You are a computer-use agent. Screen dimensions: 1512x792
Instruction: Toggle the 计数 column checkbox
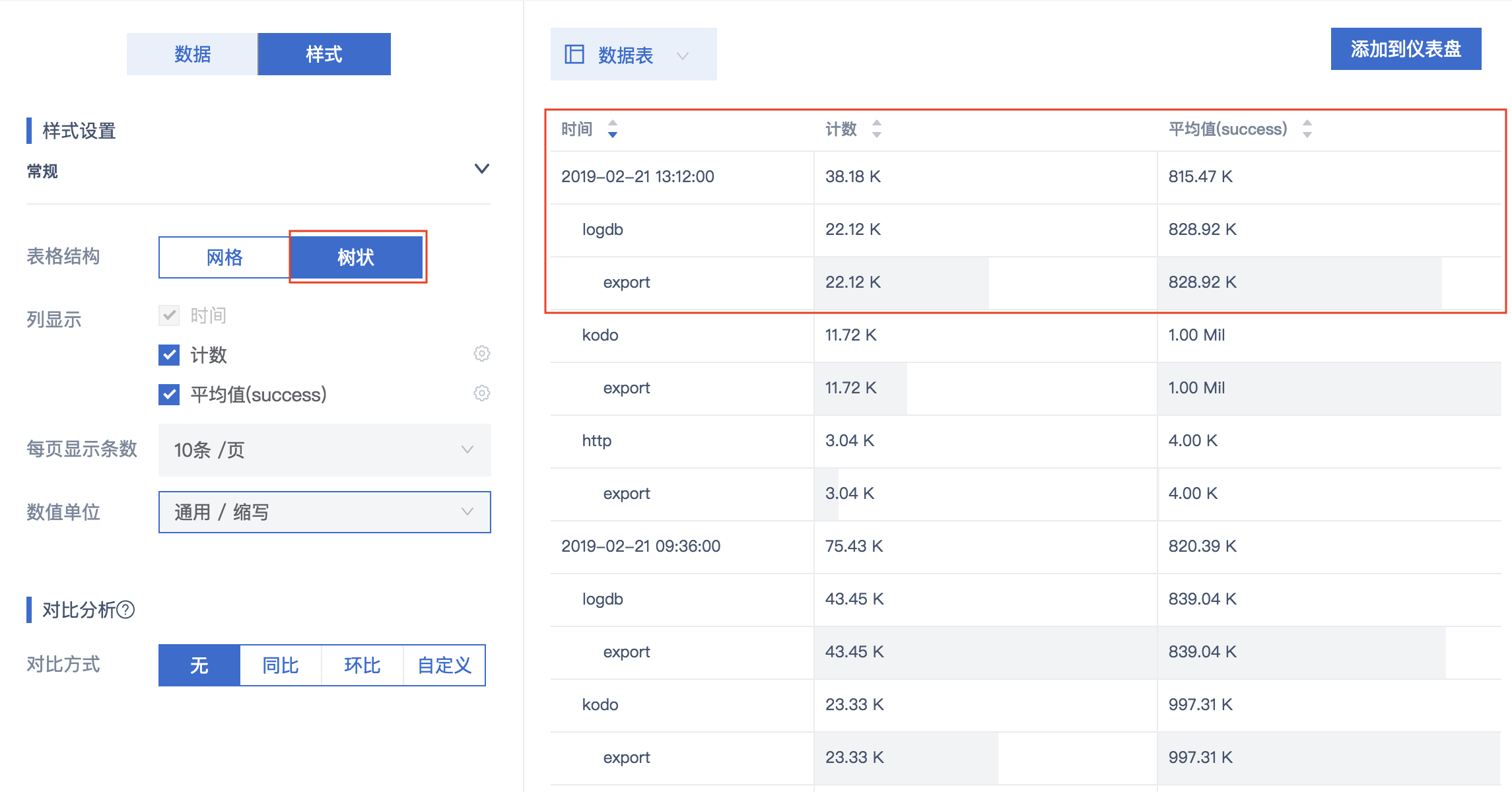pos(169,355)
